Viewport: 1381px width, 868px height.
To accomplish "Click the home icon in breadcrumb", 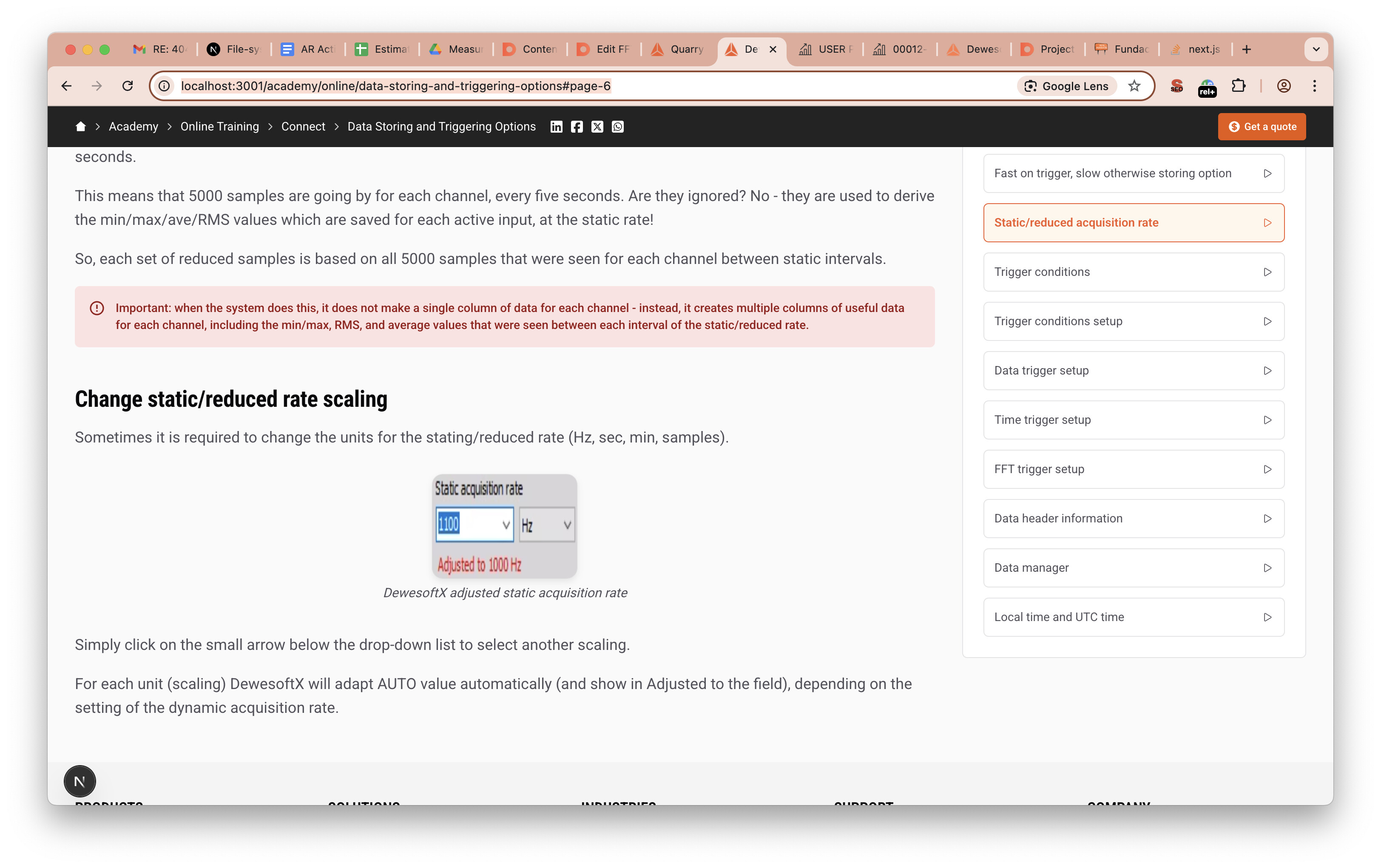I will (80, 127).
